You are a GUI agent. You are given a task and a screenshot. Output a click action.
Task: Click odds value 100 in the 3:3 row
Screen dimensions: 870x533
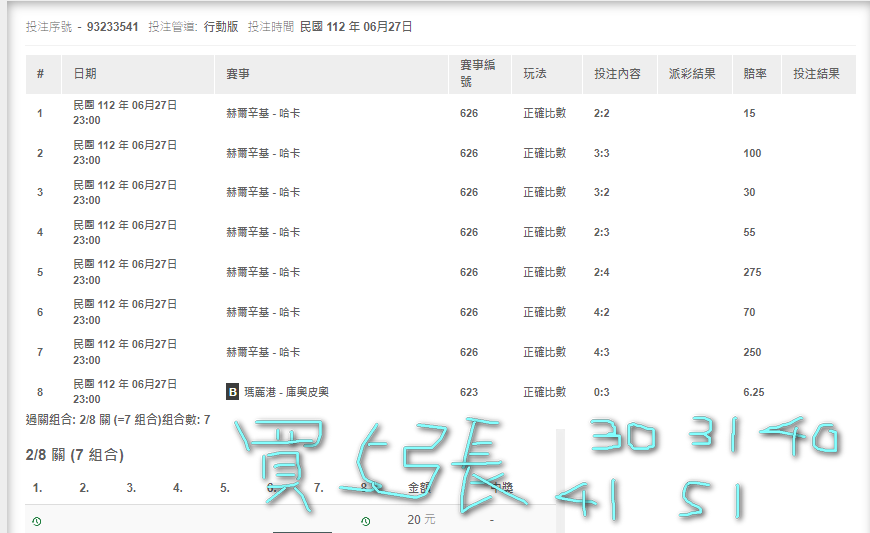tap(752, 153)
